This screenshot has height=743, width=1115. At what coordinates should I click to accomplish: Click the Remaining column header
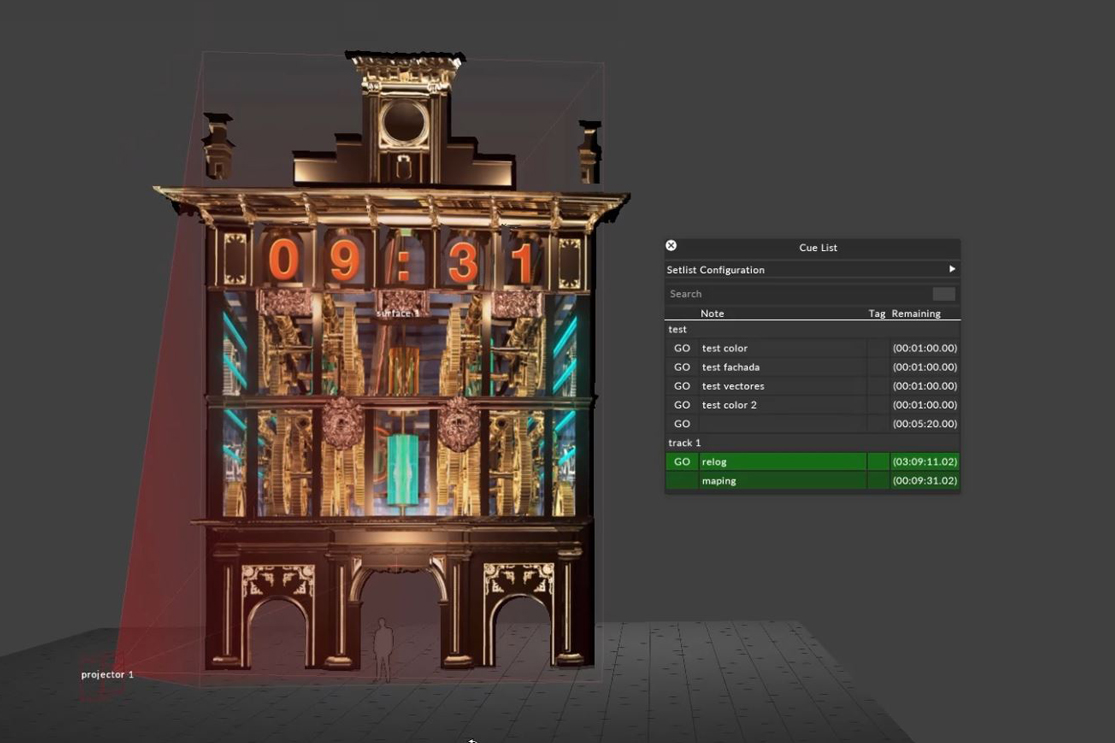[x=916, y=314]
